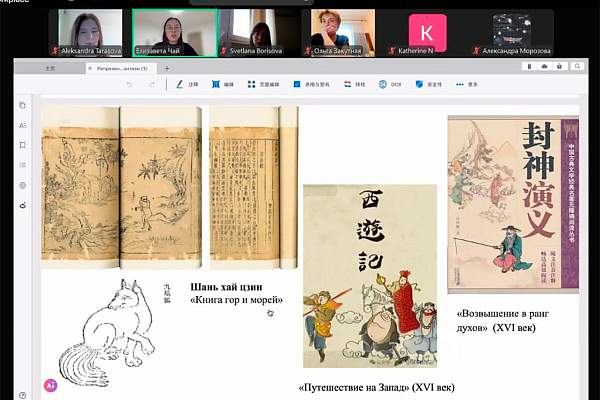Click the cloud icon in top right
600x400 pixels.
545,66
